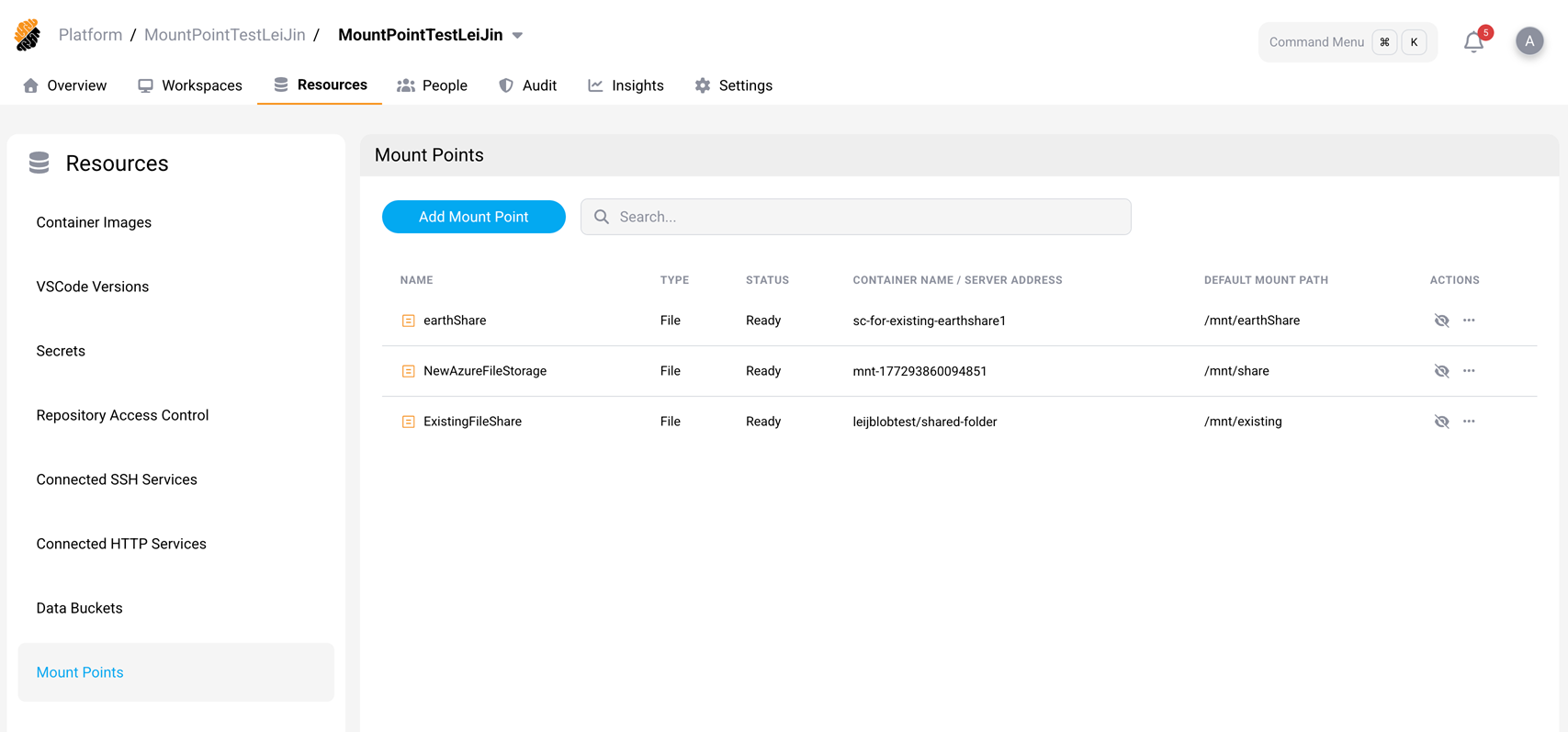Open the user avatar menu 'A'
The image size is (1568, 732).
(x=1529, y=41)
